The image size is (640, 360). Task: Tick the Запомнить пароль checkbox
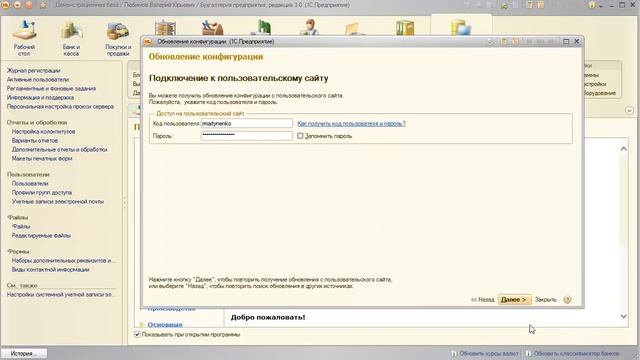300,136
